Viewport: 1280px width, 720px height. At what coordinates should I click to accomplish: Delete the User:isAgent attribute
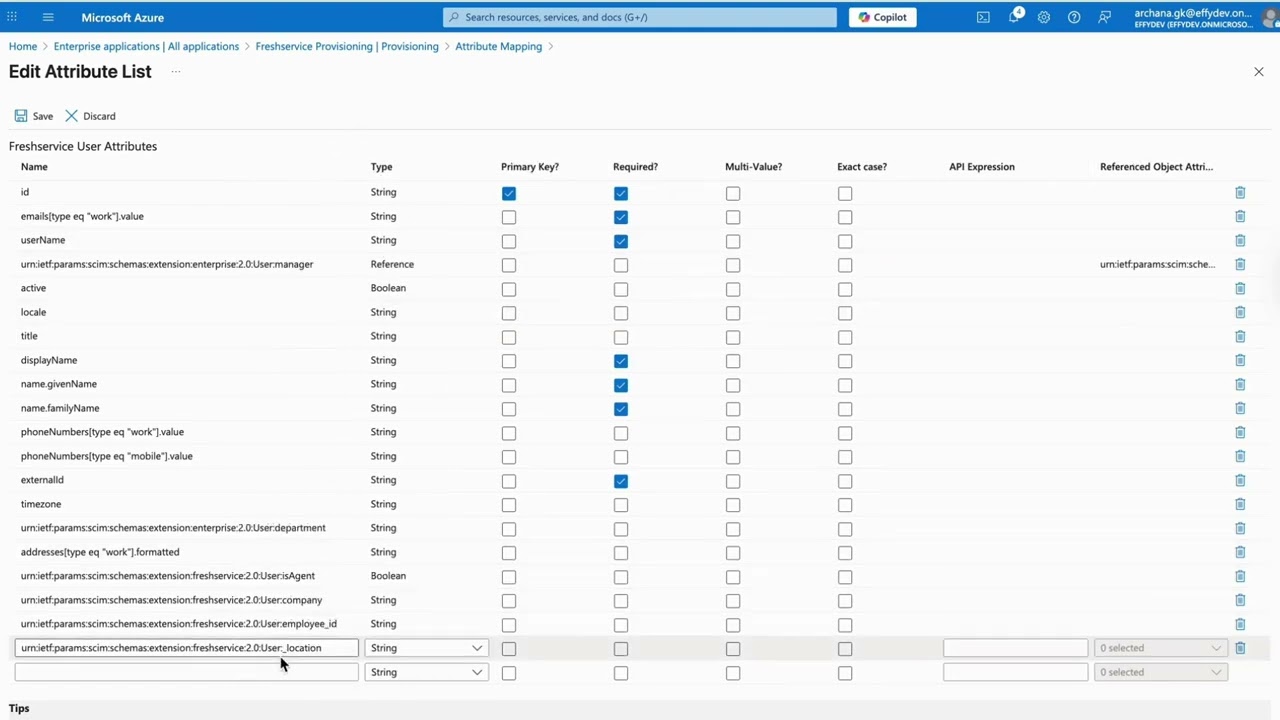1240,576
